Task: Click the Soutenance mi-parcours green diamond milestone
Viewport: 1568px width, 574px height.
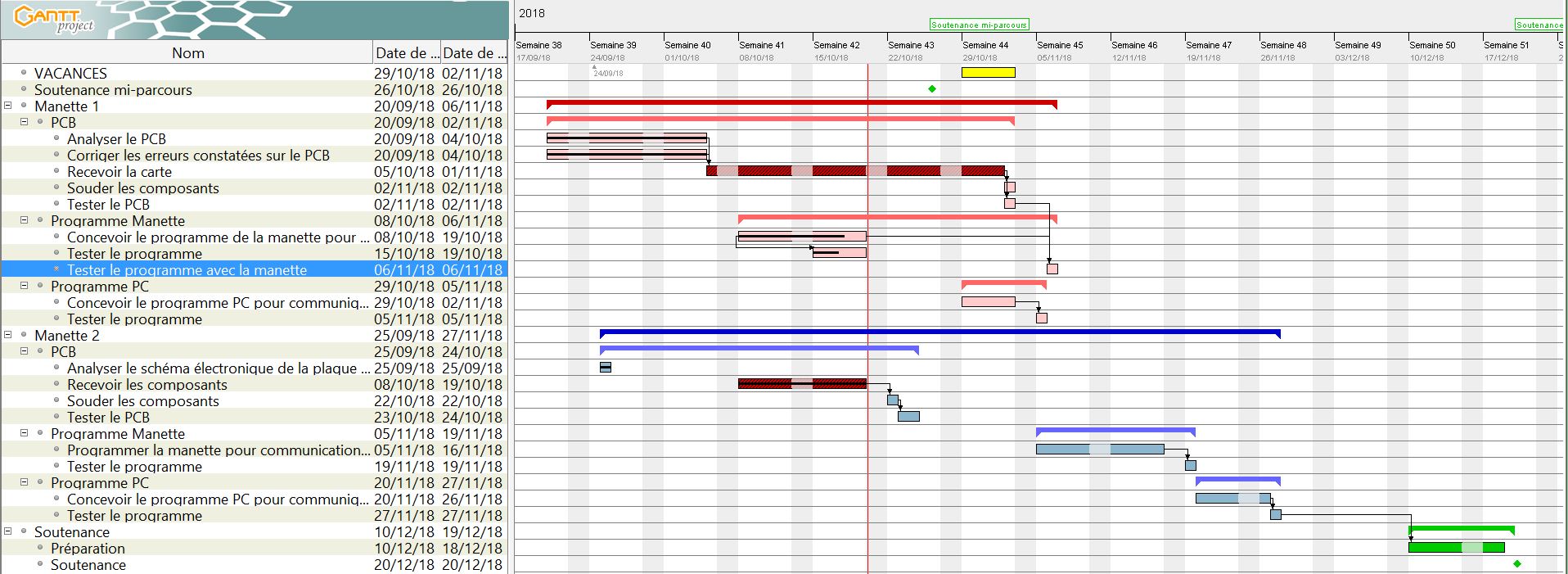Action: (x=931, y=89)
